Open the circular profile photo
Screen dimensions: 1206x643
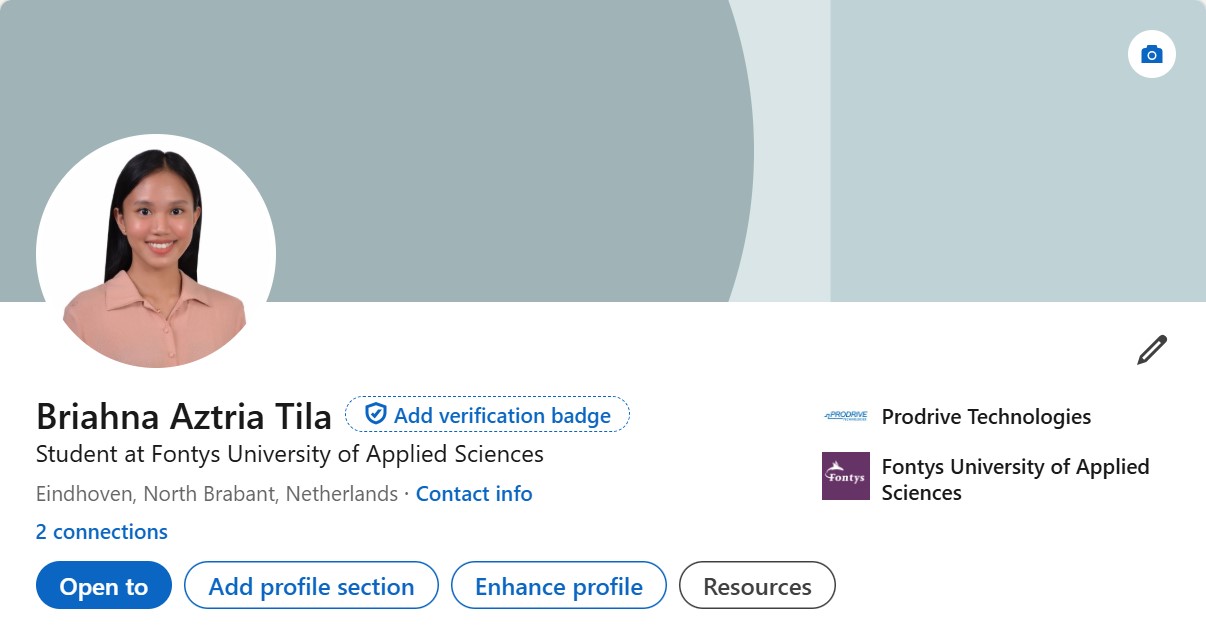[x=156, y=252]
